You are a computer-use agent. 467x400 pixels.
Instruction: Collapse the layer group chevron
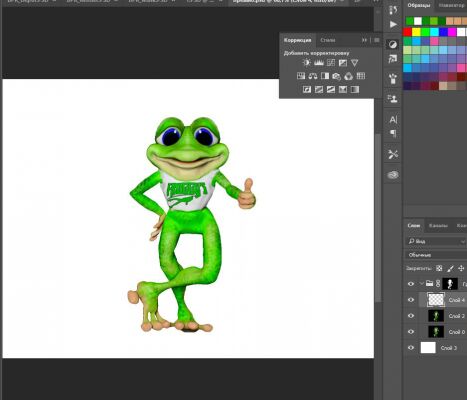tap(422, 284)
